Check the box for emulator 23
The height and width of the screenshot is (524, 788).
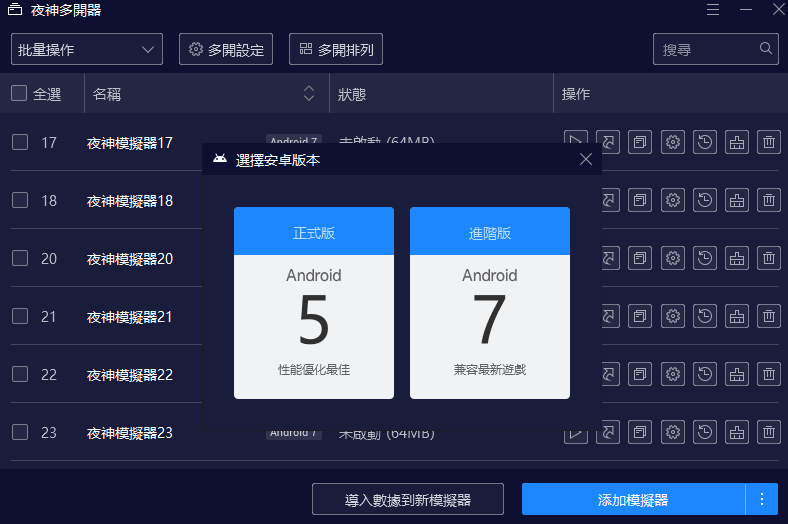pos(20,432)
